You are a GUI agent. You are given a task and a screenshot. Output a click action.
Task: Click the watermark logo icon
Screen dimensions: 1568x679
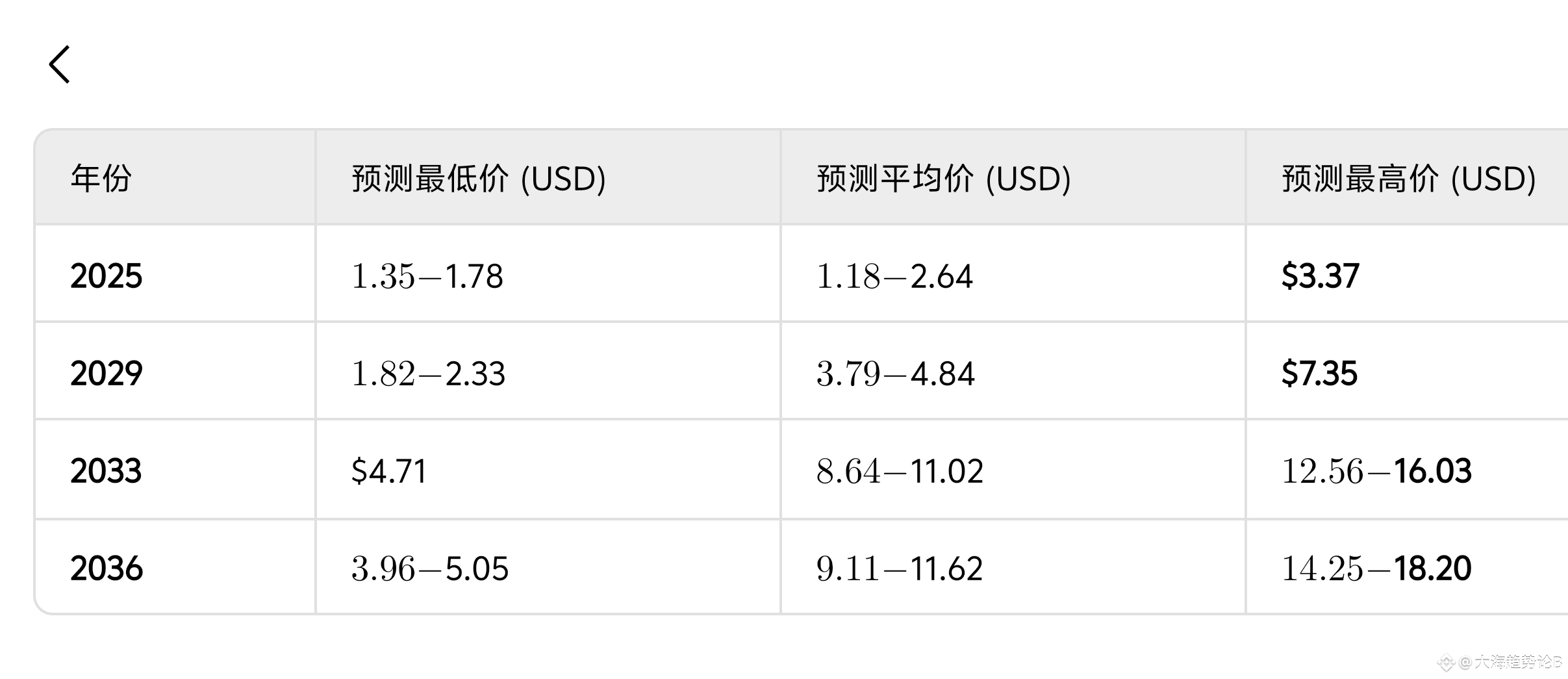click(x=1446, y=663)
